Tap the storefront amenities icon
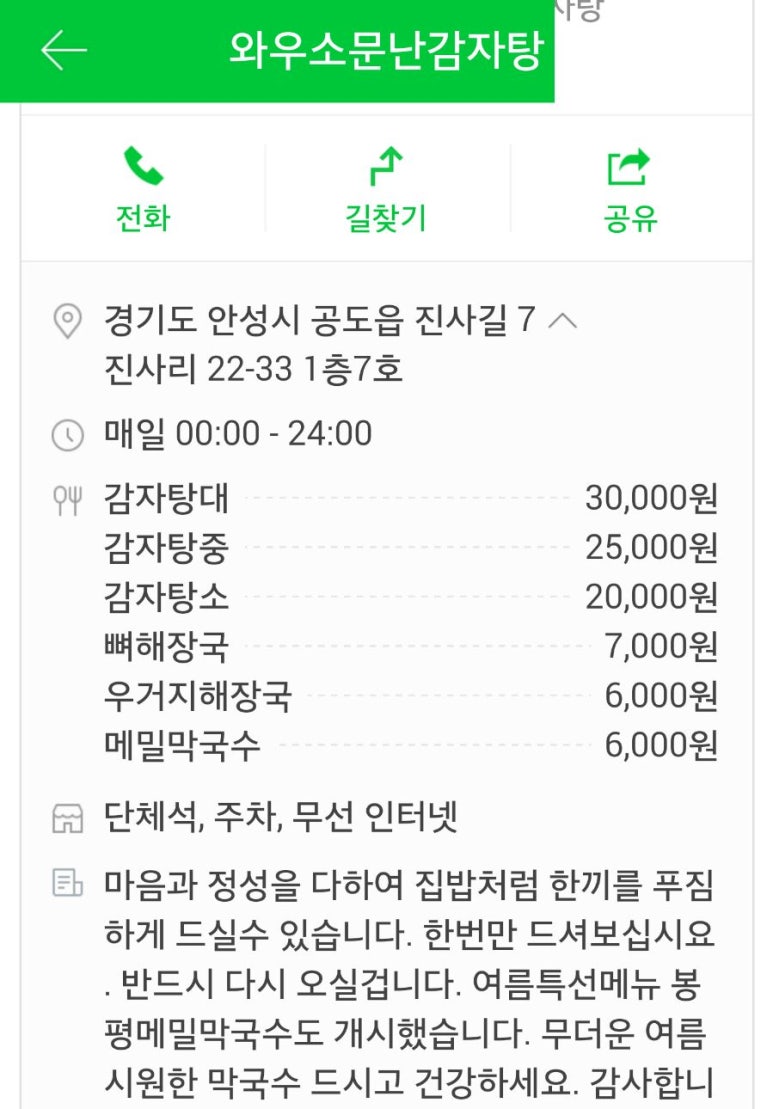773x1109 pixels. [67, 819]
